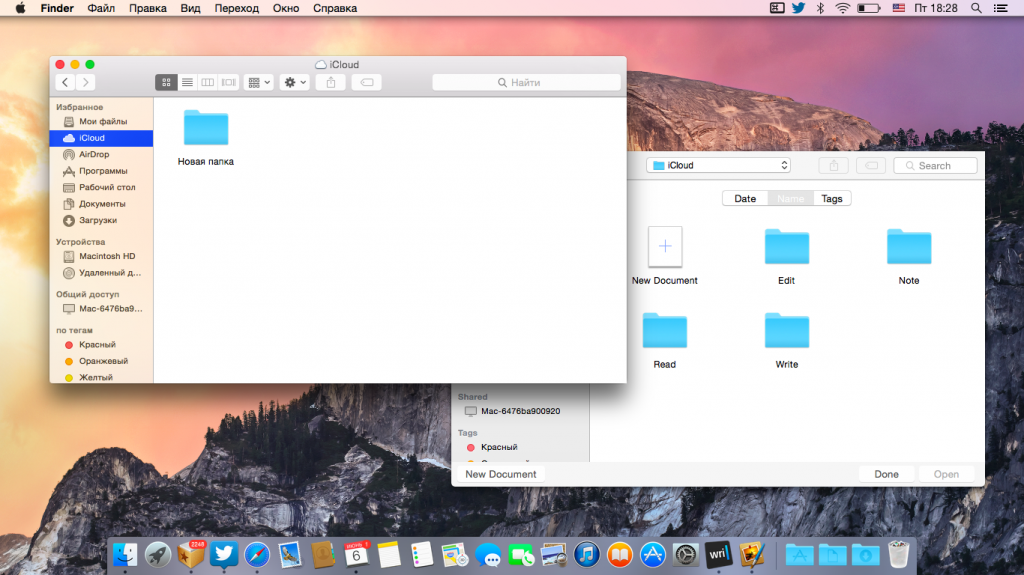Screen dimensions: 1024x575
Task: Click the Edit Tags icon in Finder toolbar
Action: pos(366,82)
